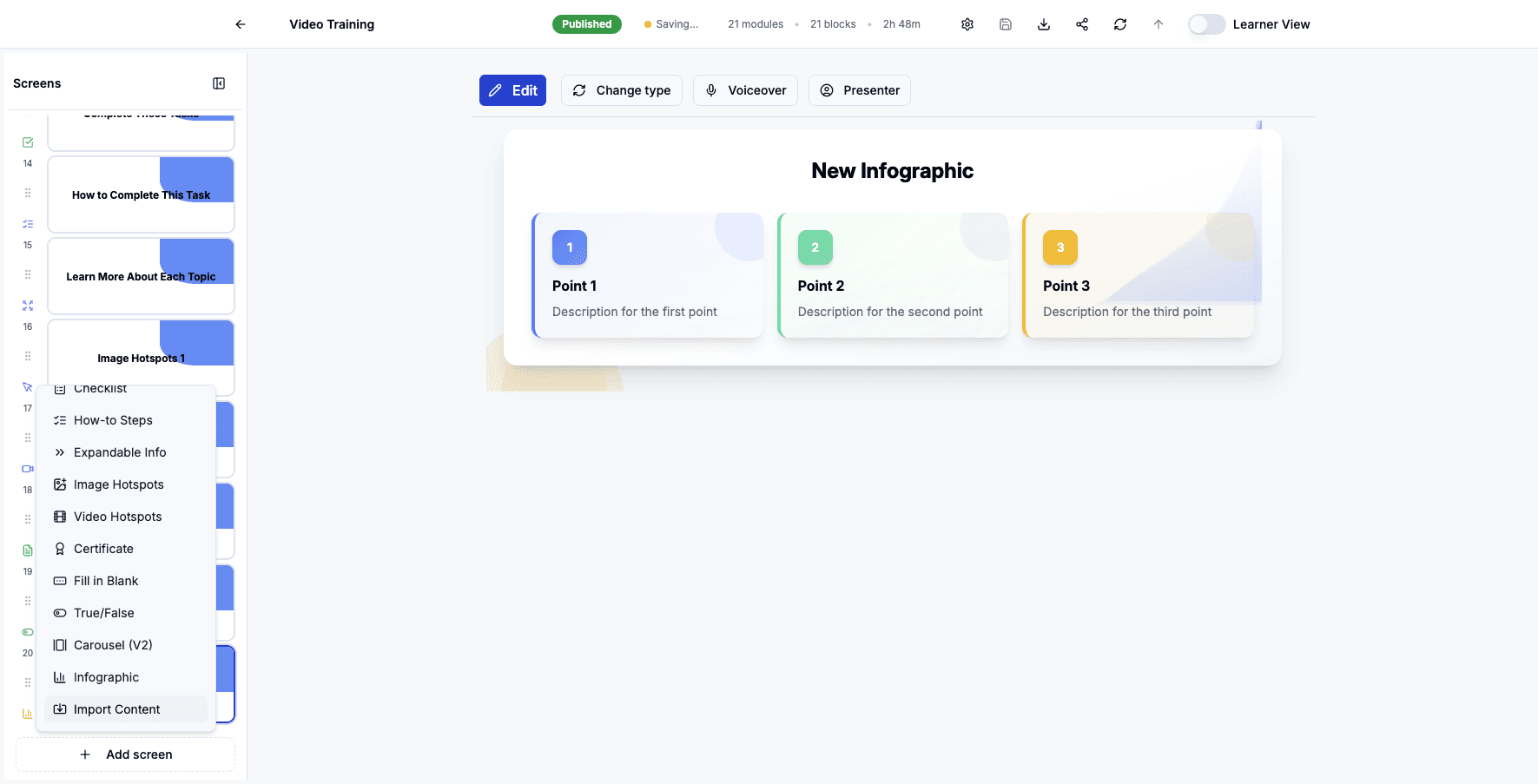The height and width of the screenshot is (784, 1538).
Task: Select Carousel (V2) from the block list
Action: 112,644
